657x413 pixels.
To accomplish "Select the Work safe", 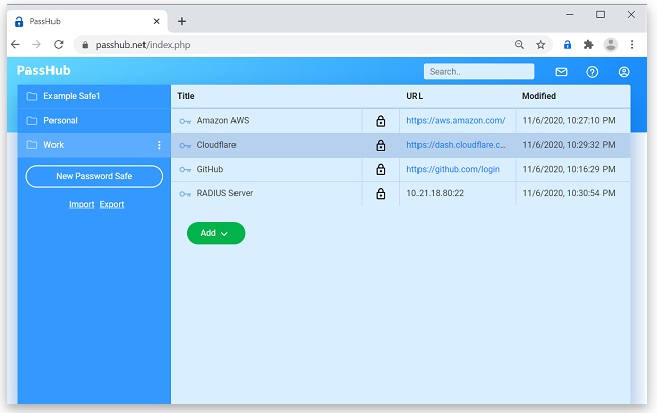I will 94,145.
